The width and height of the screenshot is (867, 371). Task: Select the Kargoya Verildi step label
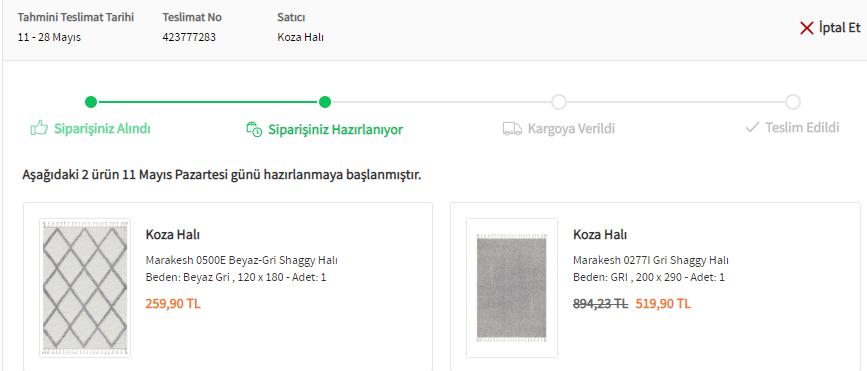[x=571, y=129]
